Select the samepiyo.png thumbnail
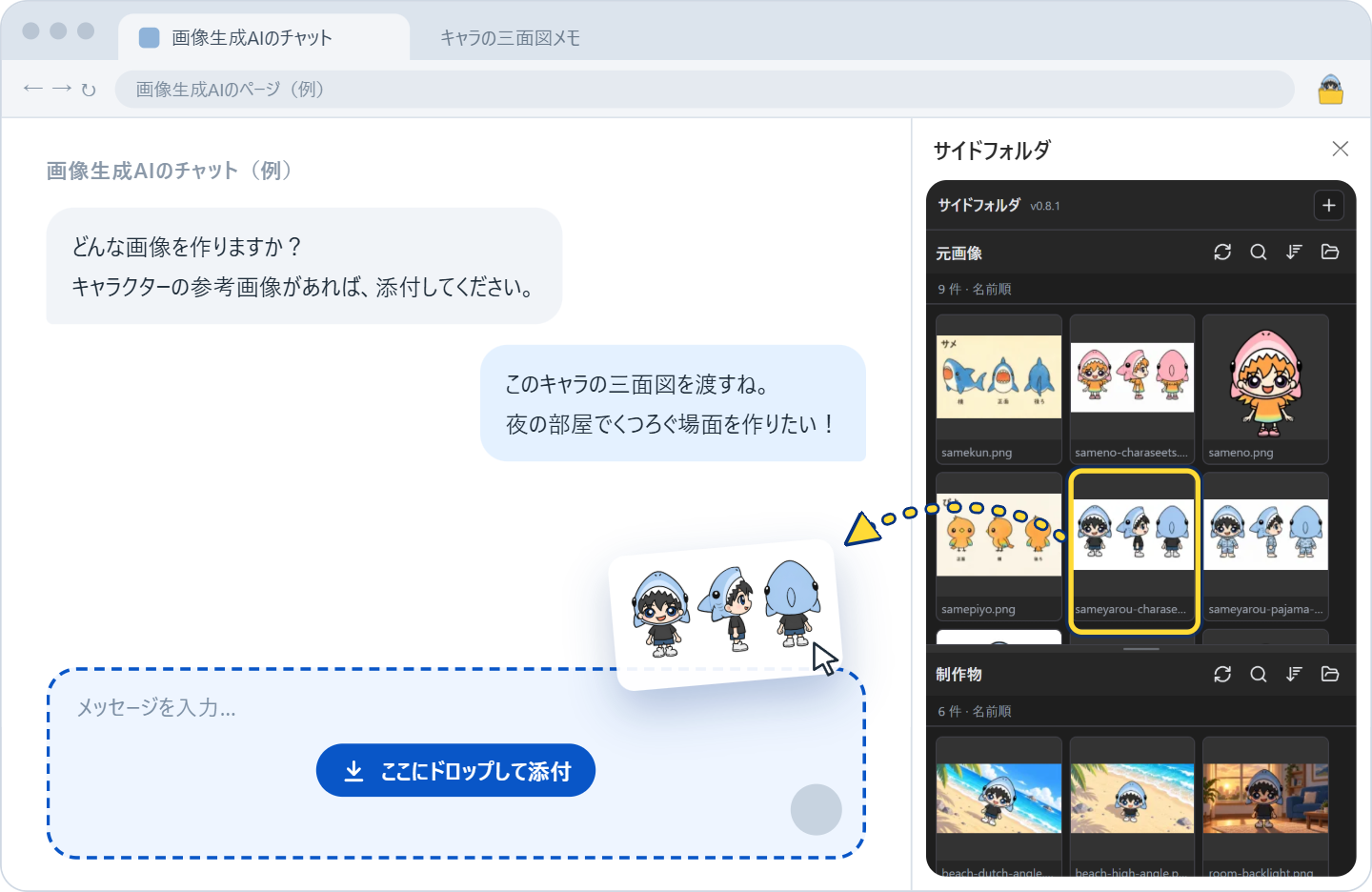1372x892 pixels. pos(999,546)
